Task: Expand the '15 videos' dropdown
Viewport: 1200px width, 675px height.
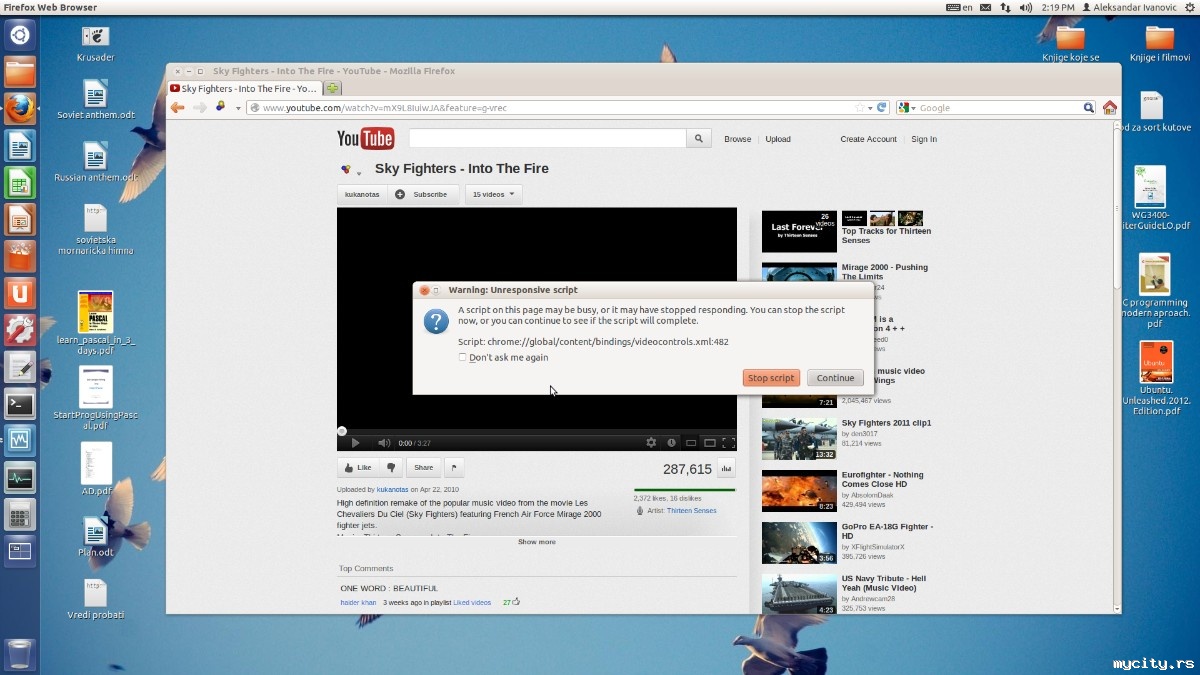Action: 493,194
